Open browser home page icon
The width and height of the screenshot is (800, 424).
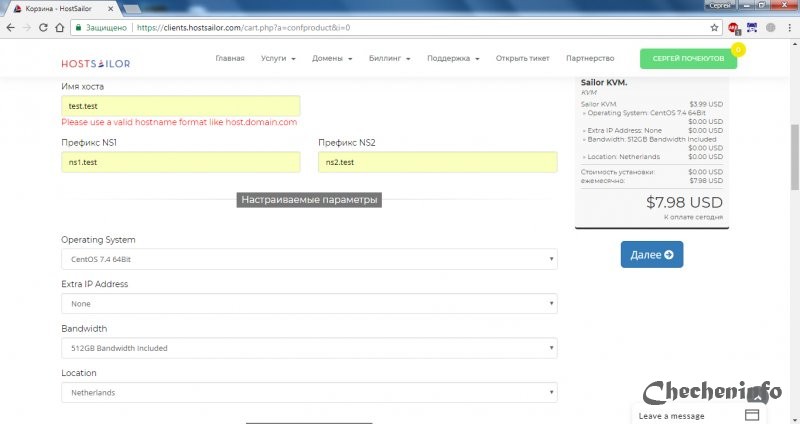[60, 28]
